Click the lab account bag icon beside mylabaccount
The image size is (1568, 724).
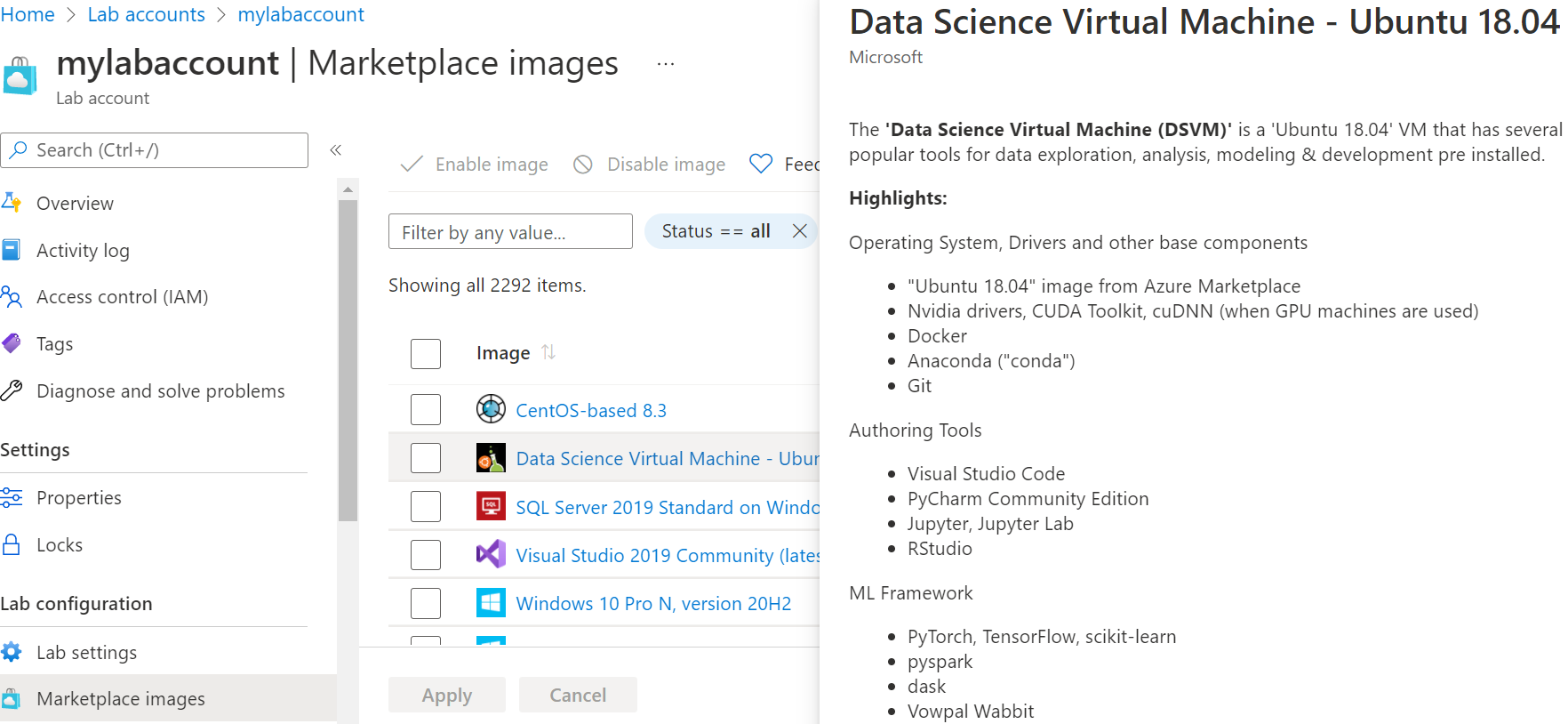click(x=19, y=76)
